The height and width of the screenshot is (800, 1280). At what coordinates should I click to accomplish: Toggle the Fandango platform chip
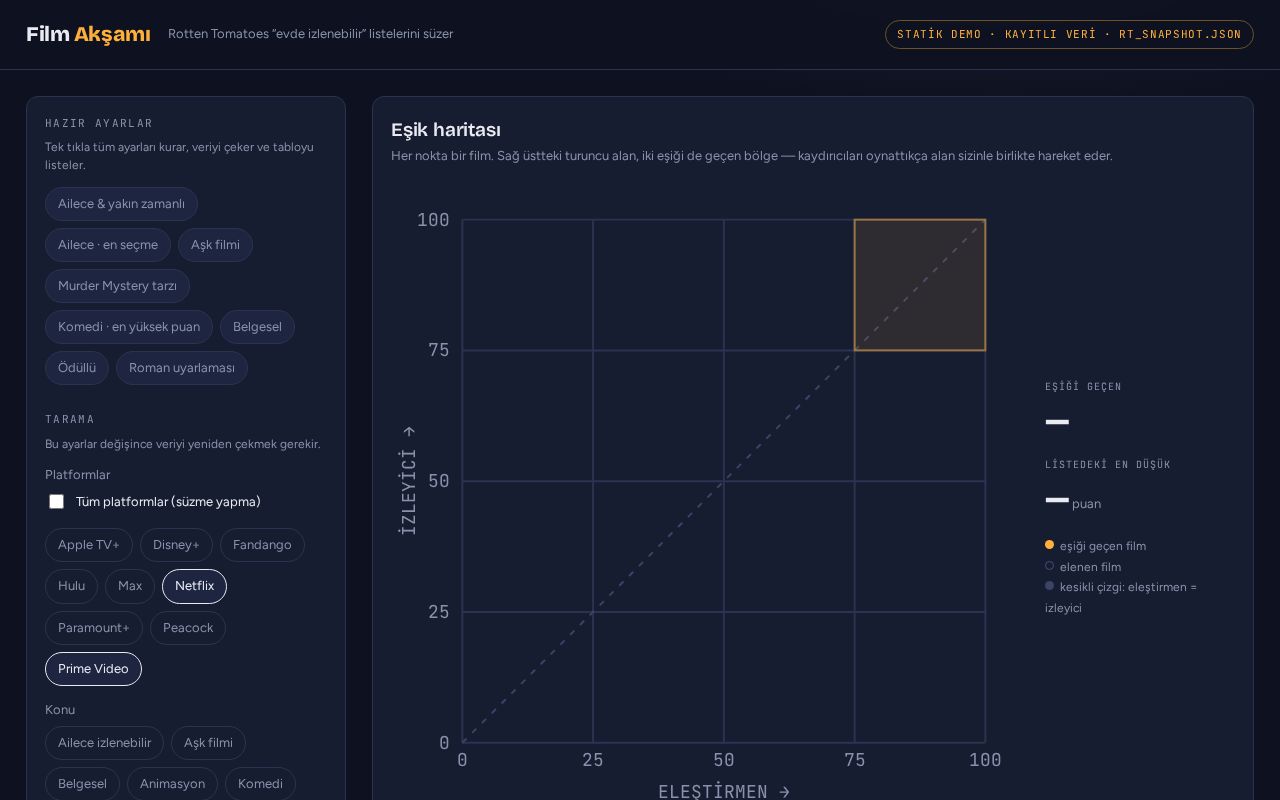[x=262, y=545]
